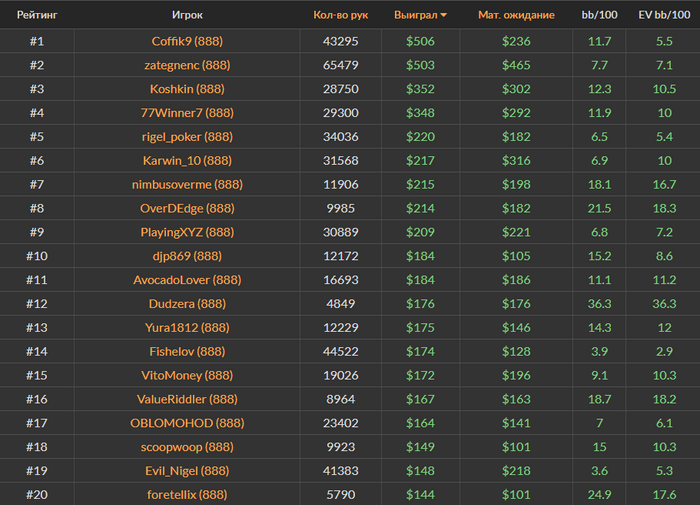Image resolution: width=700 pixels, height=505 pixels.
Task: Click the bb/100 column header
Action: click(x=599, y=15)
